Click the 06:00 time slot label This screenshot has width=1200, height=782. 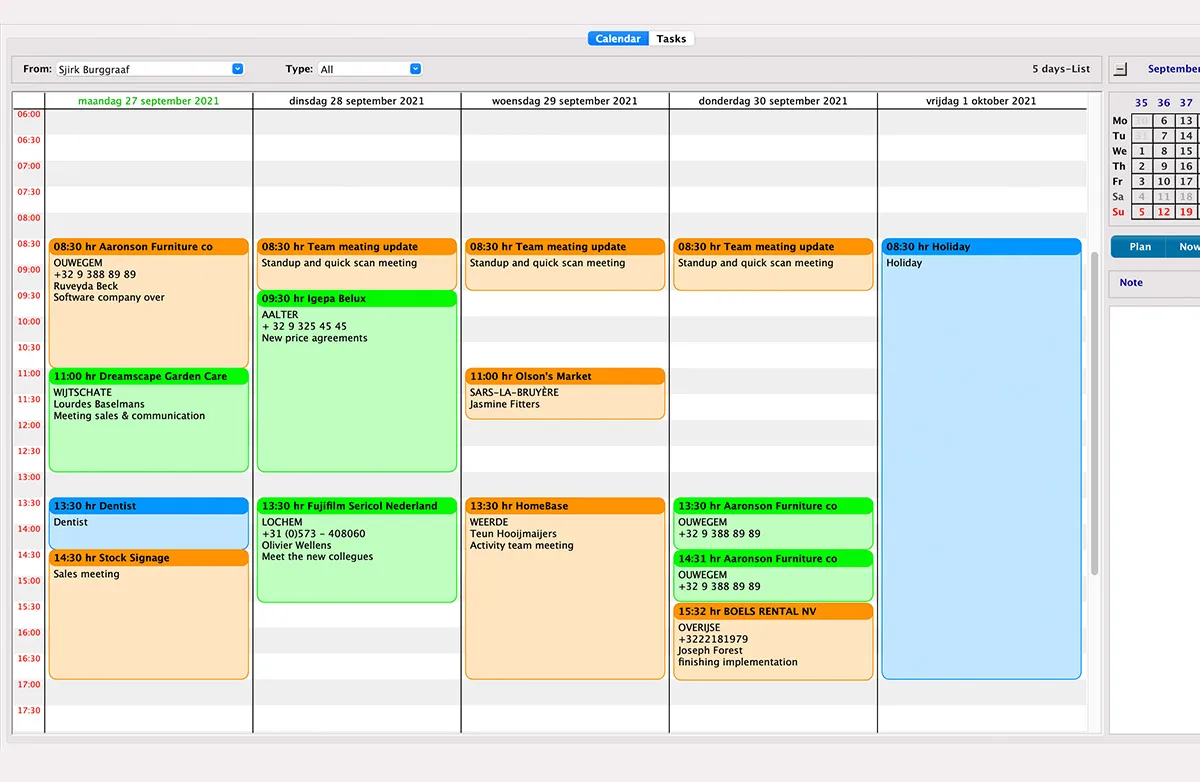tap(29, 114)
